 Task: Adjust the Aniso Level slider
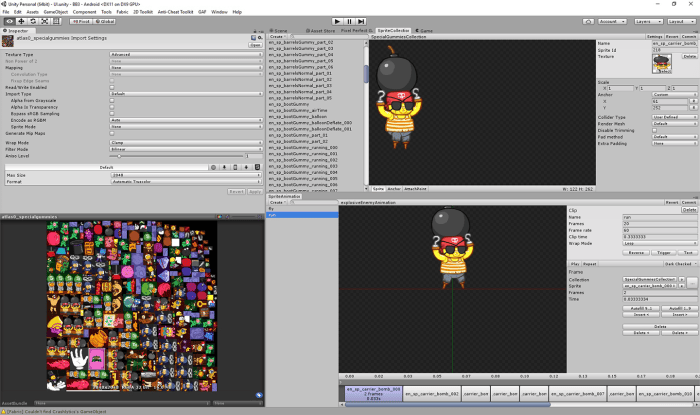click(x=176, y=156)
